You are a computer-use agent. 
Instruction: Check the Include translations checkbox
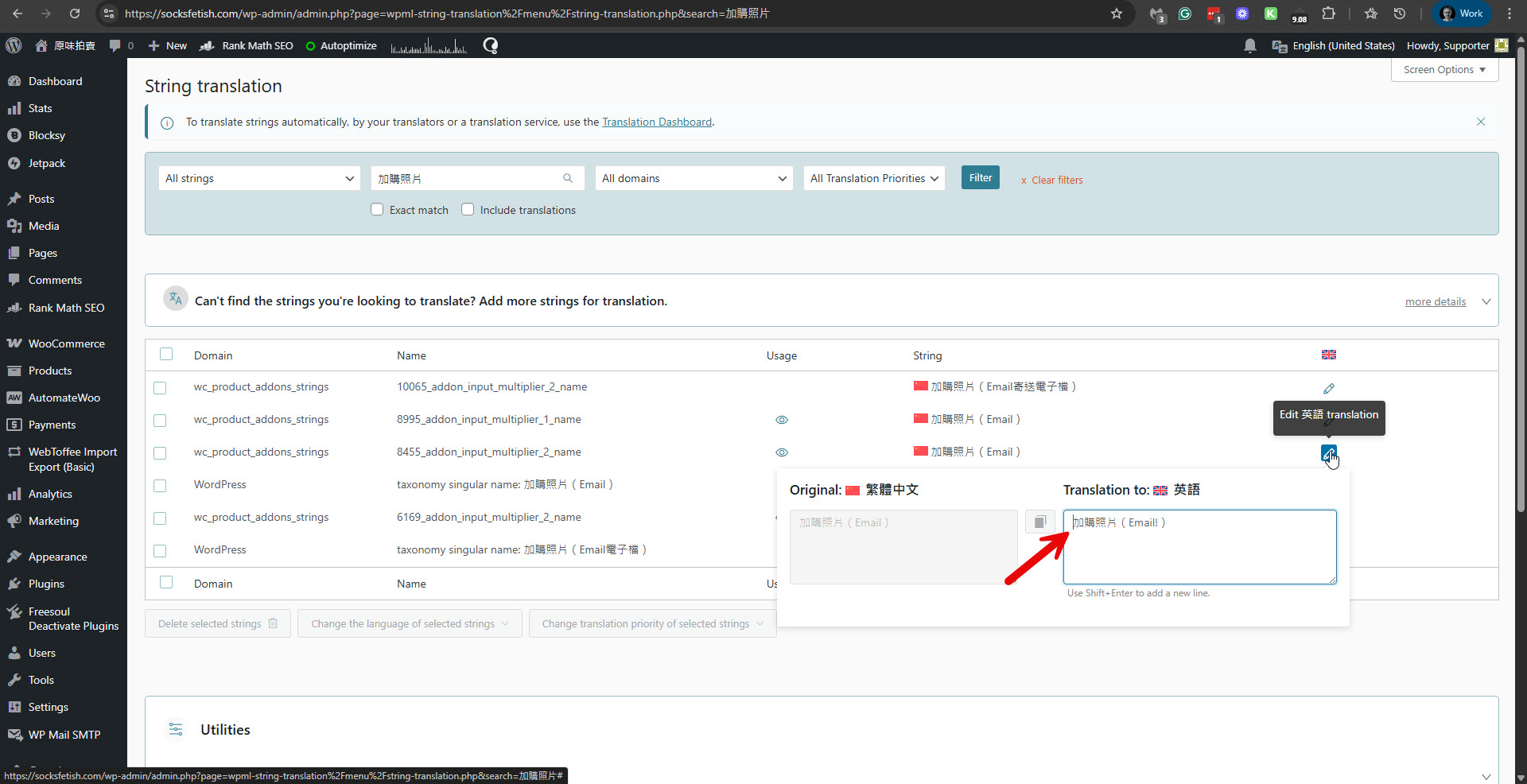point(468,210)
